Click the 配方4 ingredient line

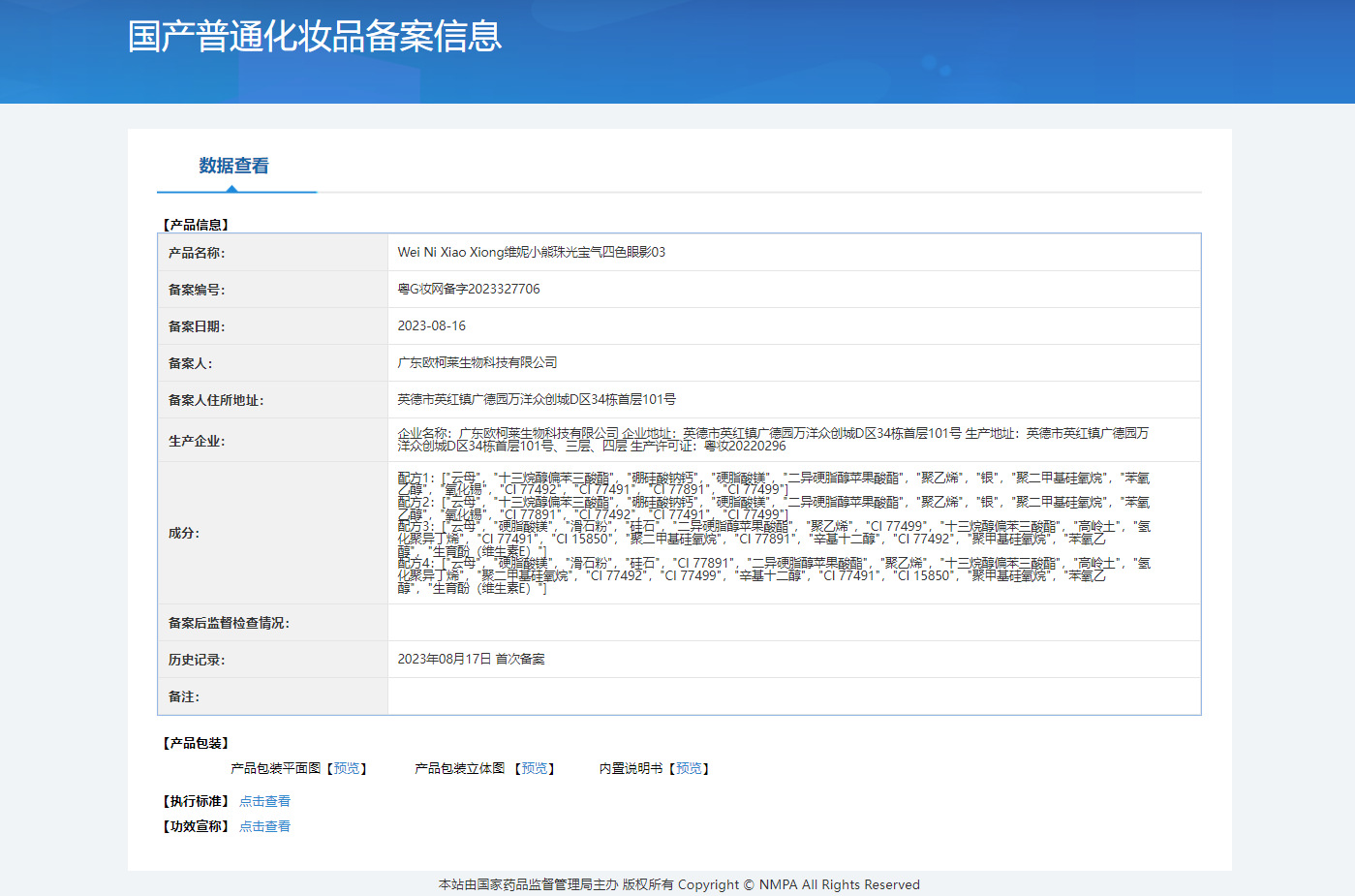click(x=773, y=575)
